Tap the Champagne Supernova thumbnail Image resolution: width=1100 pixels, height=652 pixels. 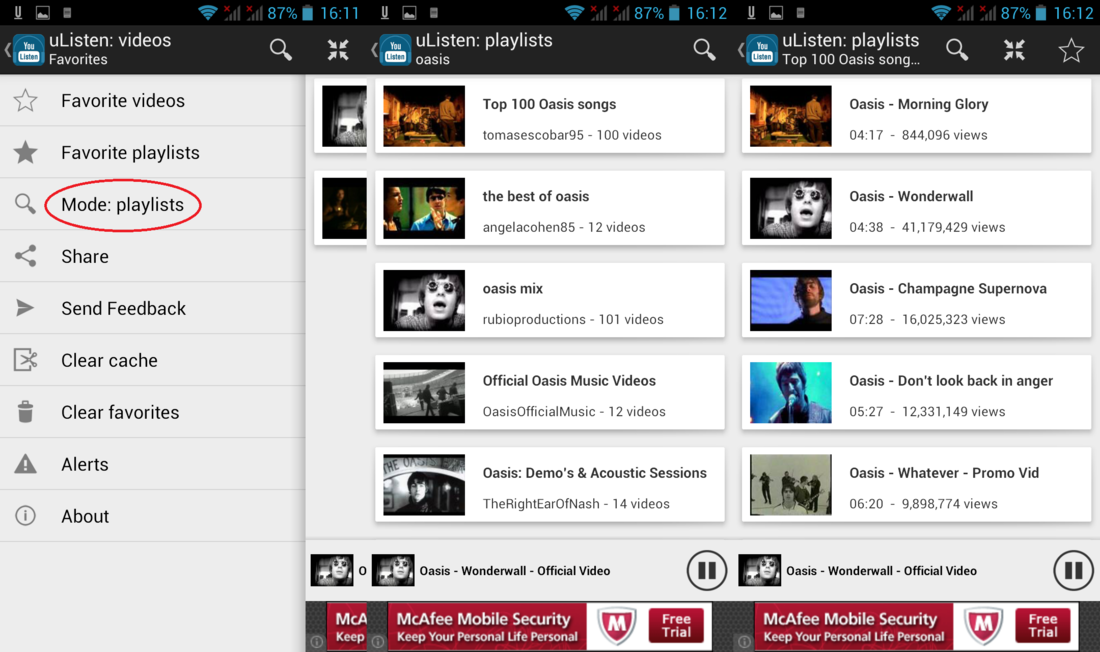click(x=791, y=300)
